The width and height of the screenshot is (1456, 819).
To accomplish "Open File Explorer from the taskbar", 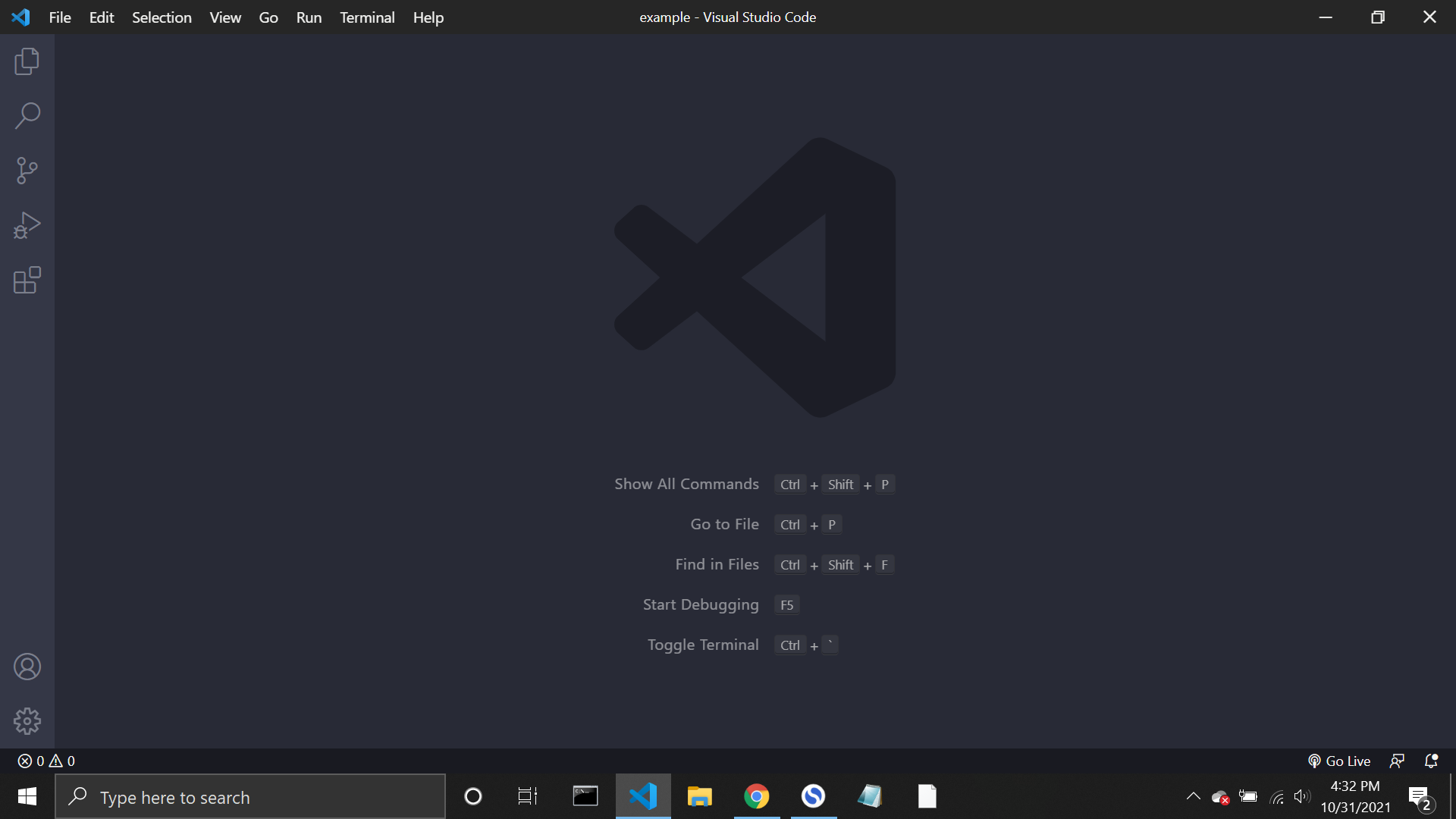I will click(x=699, y=796).
